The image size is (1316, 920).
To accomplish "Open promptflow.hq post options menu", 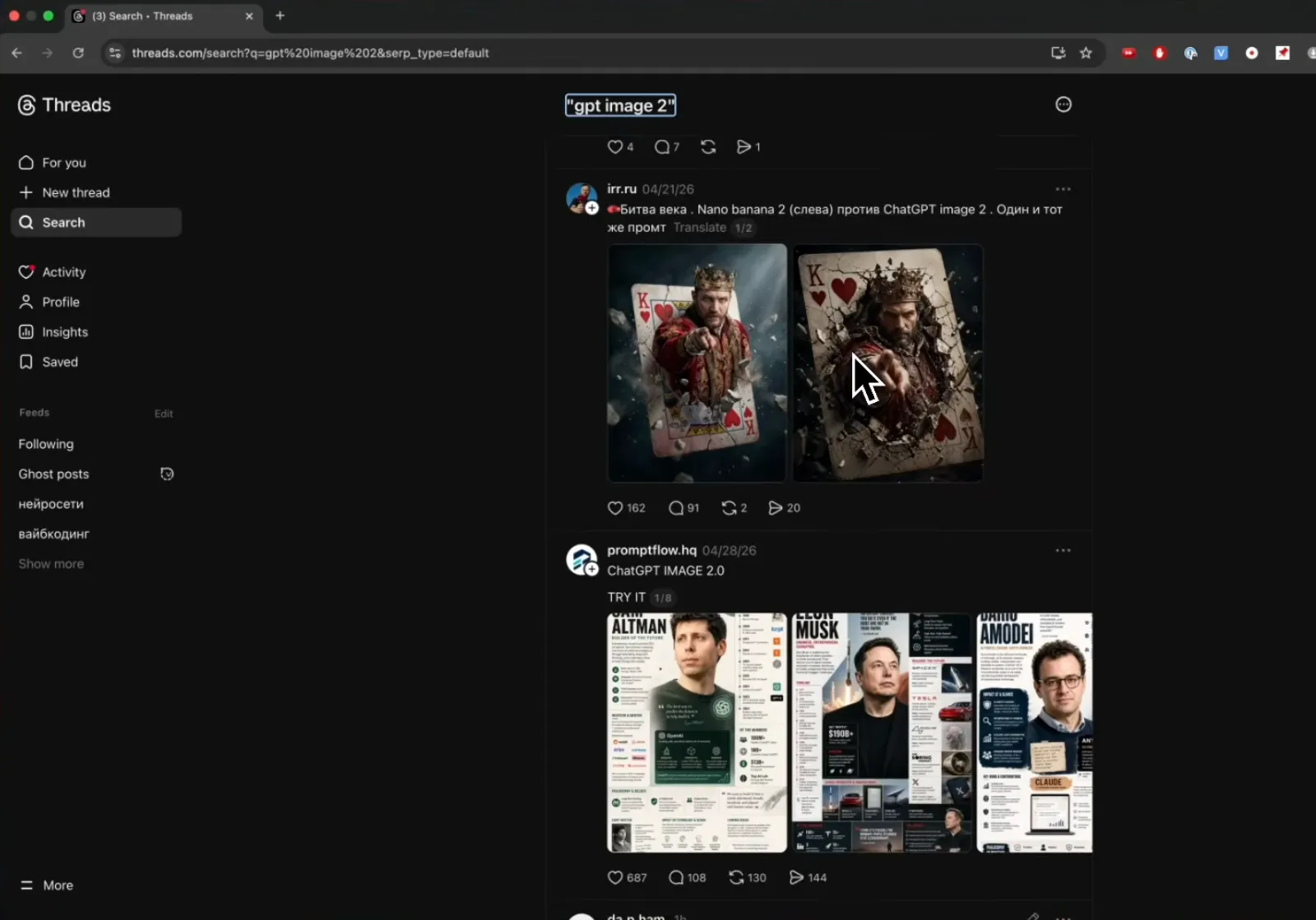I will [1063, 550].
